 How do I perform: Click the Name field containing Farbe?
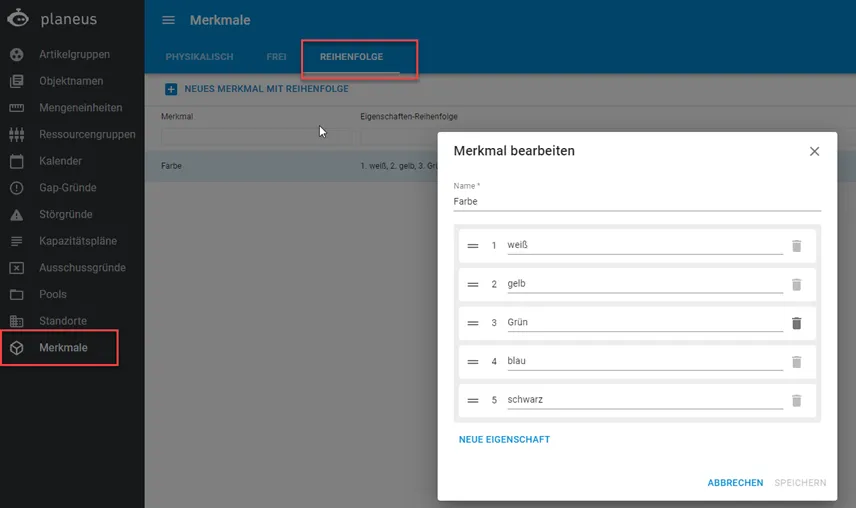637,201
